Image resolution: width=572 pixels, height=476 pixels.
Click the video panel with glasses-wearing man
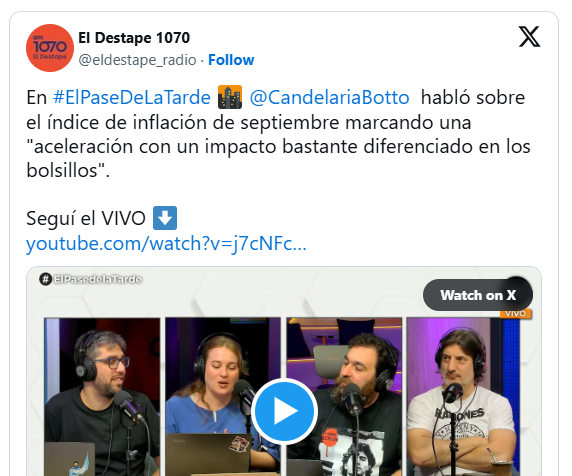point(102,396)
